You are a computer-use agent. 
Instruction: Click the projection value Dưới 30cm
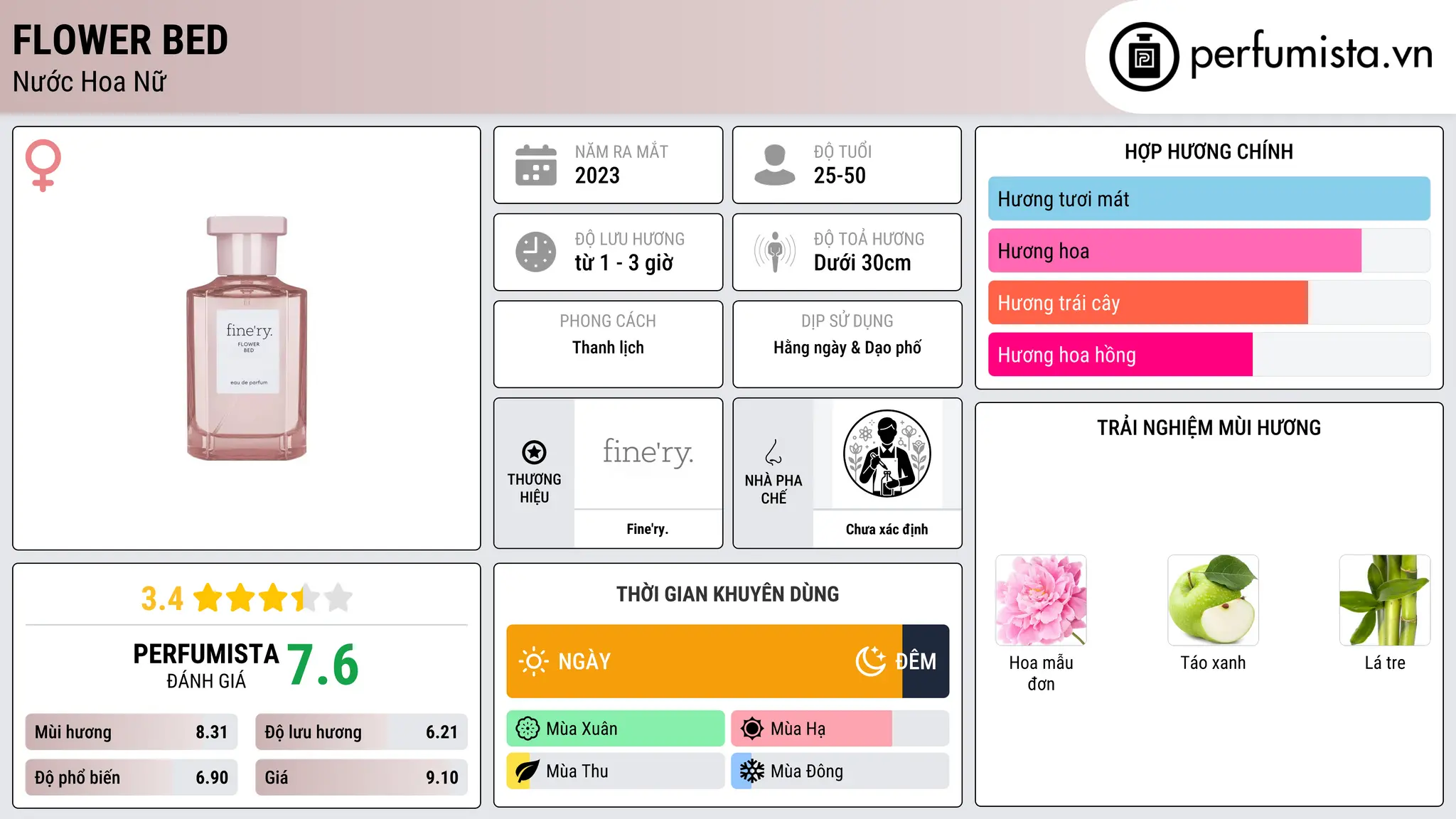click(862, 263)
